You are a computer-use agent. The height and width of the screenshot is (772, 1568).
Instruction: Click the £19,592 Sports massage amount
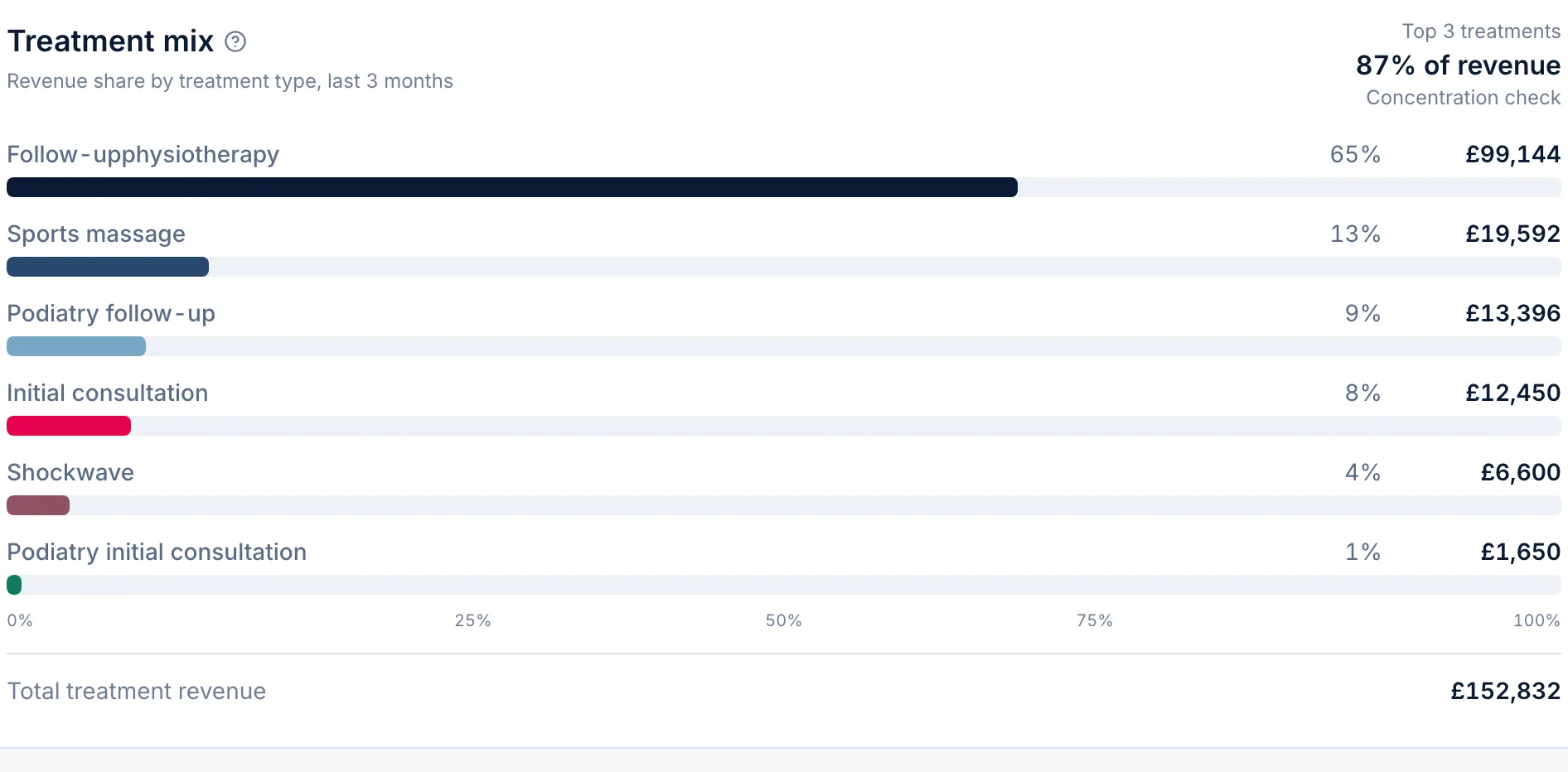tap(1512, 234)
